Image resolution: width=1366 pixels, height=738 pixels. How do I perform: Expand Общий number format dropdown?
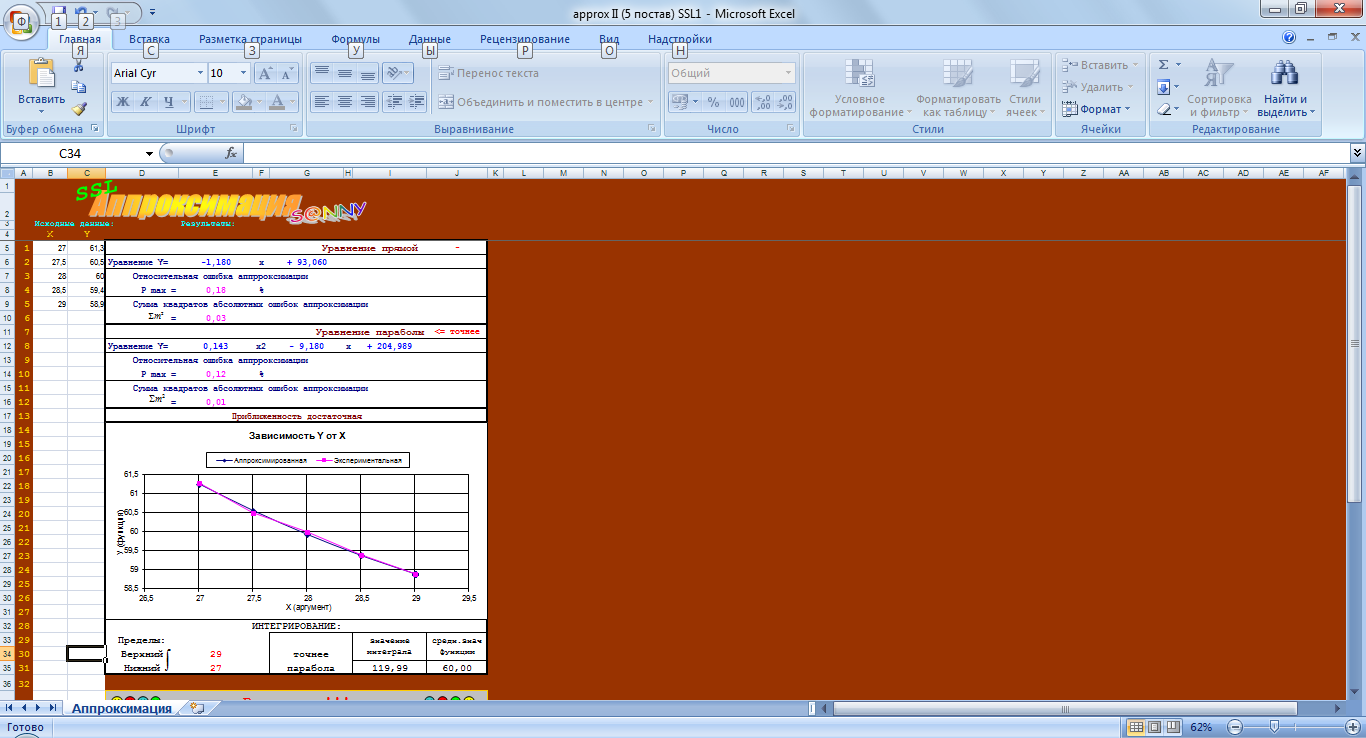click(789, 73)
